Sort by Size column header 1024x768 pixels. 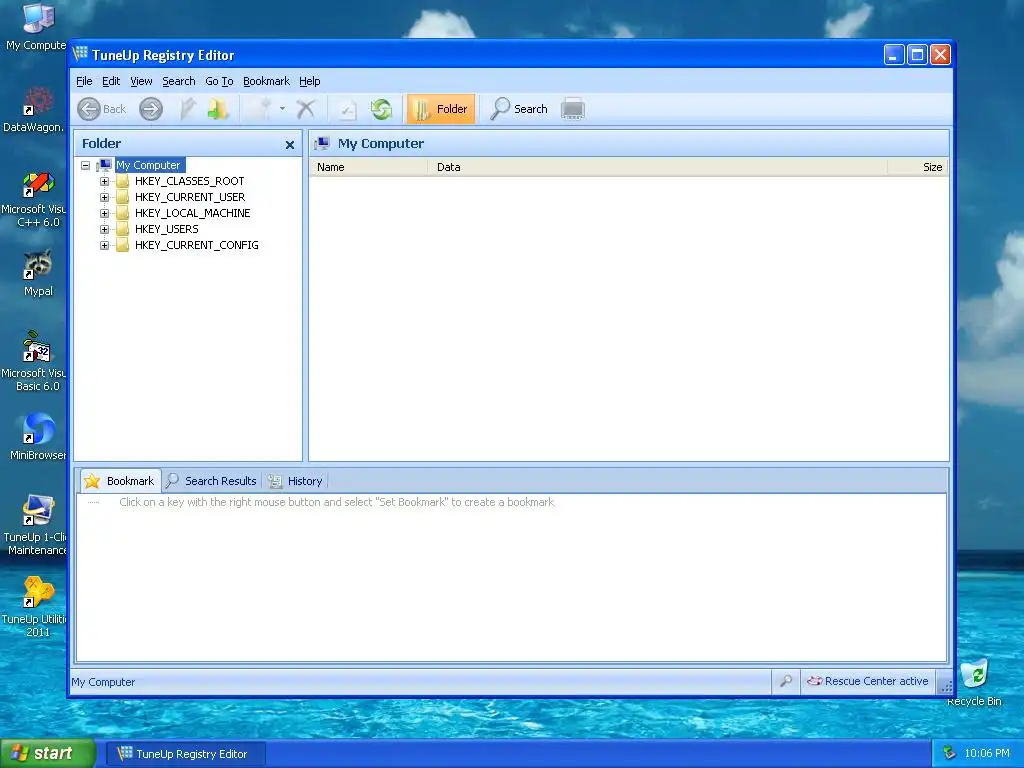pyautogui.click(x=918, y=167)
